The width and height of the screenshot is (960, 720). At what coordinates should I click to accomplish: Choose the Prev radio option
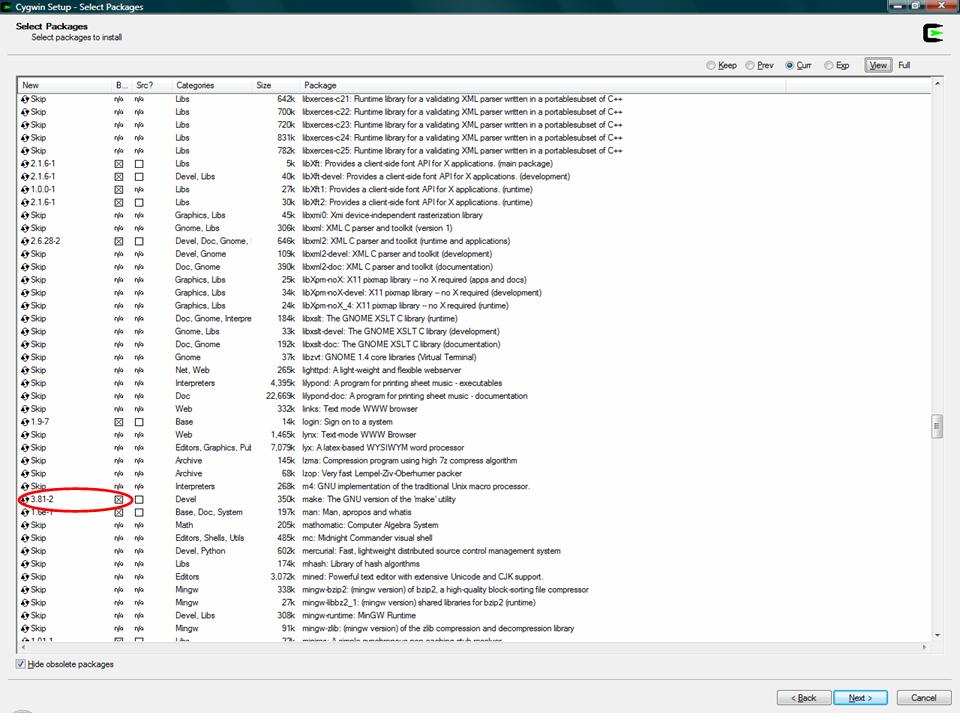tap(749, 66)
